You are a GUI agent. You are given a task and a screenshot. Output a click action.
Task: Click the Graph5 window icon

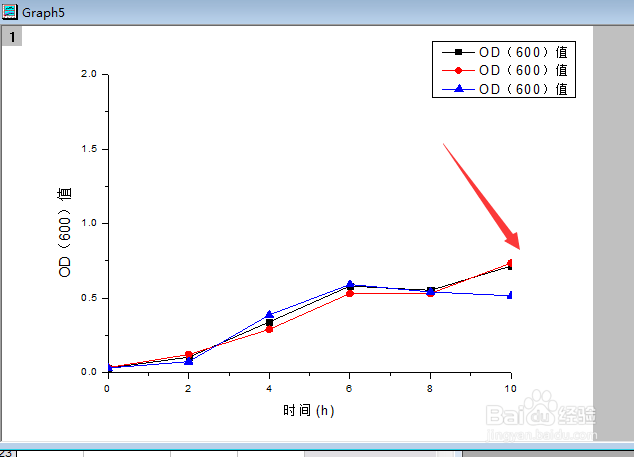click(x=10, y=11)
